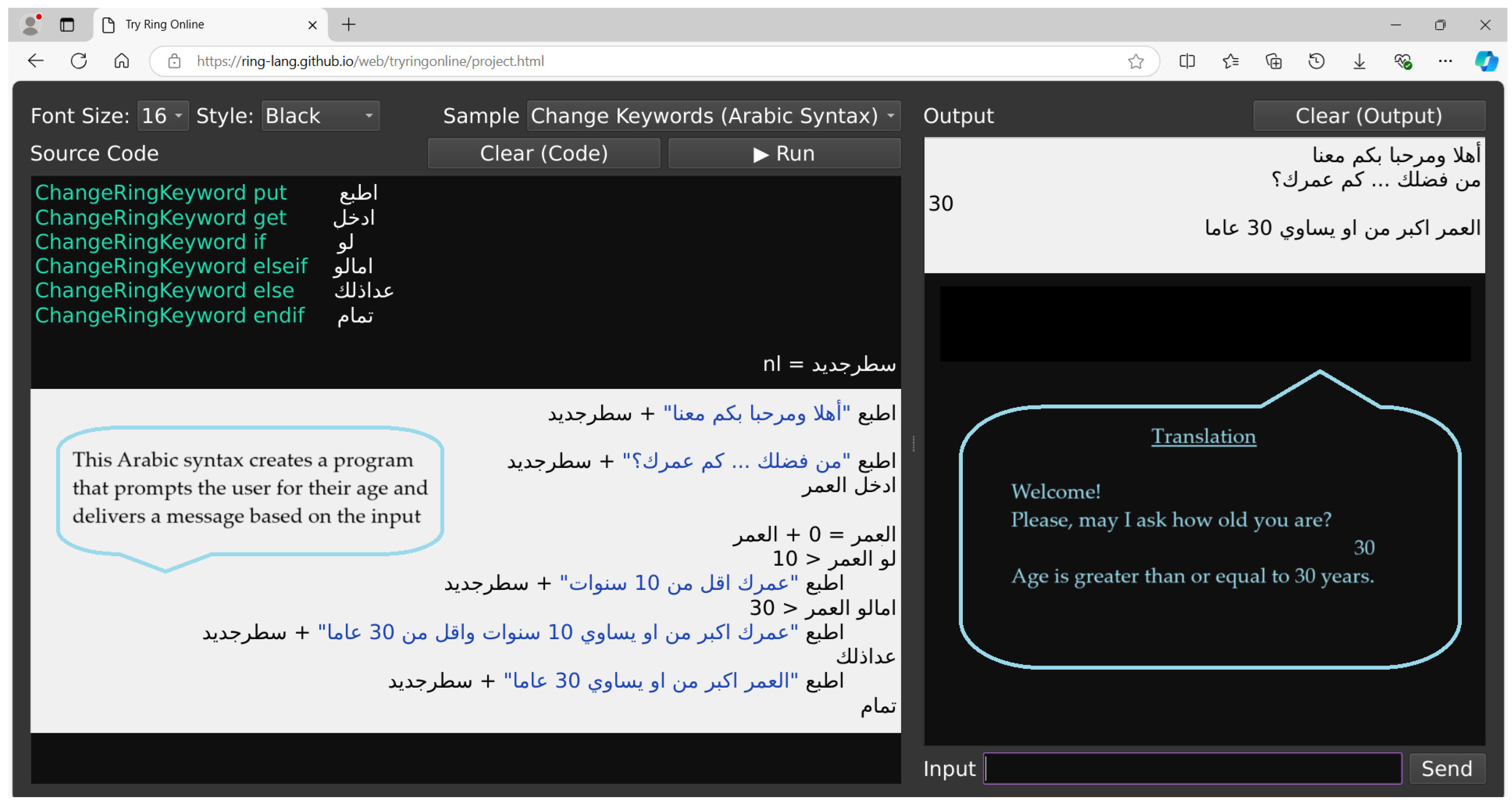This screenshot has width=1512, height=809.
Task: Open the Collections icon
Action: click(x=1273, y=61)
